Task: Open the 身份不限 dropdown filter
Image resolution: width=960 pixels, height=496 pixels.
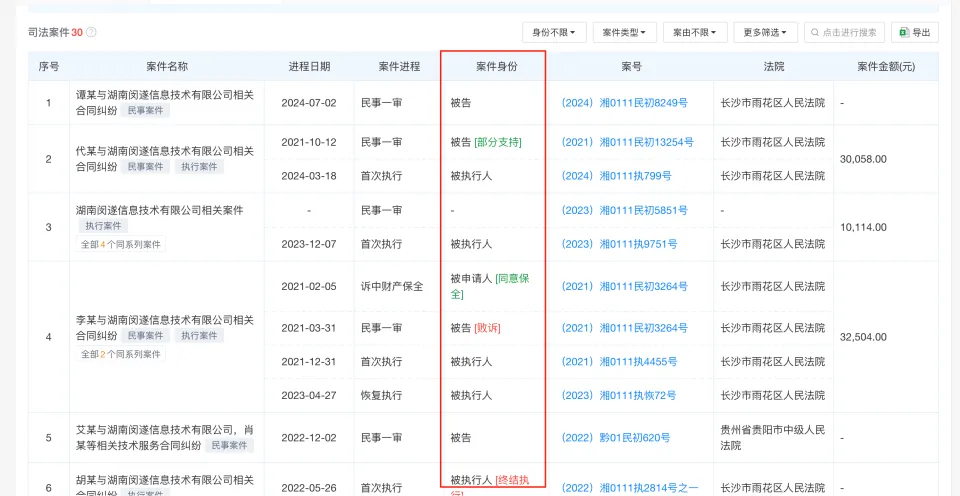Action: tap(554, 32)
